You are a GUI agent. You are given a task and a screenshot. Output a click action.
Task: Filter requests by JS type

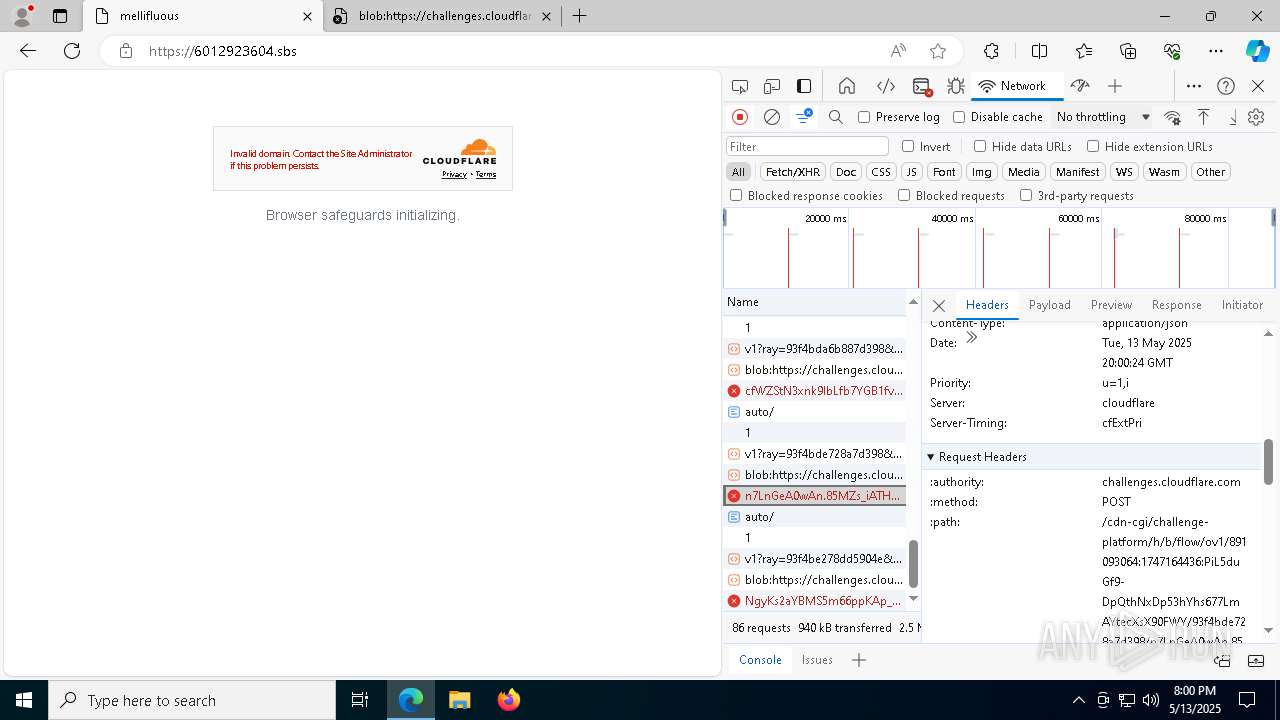[x=911, y=172]
